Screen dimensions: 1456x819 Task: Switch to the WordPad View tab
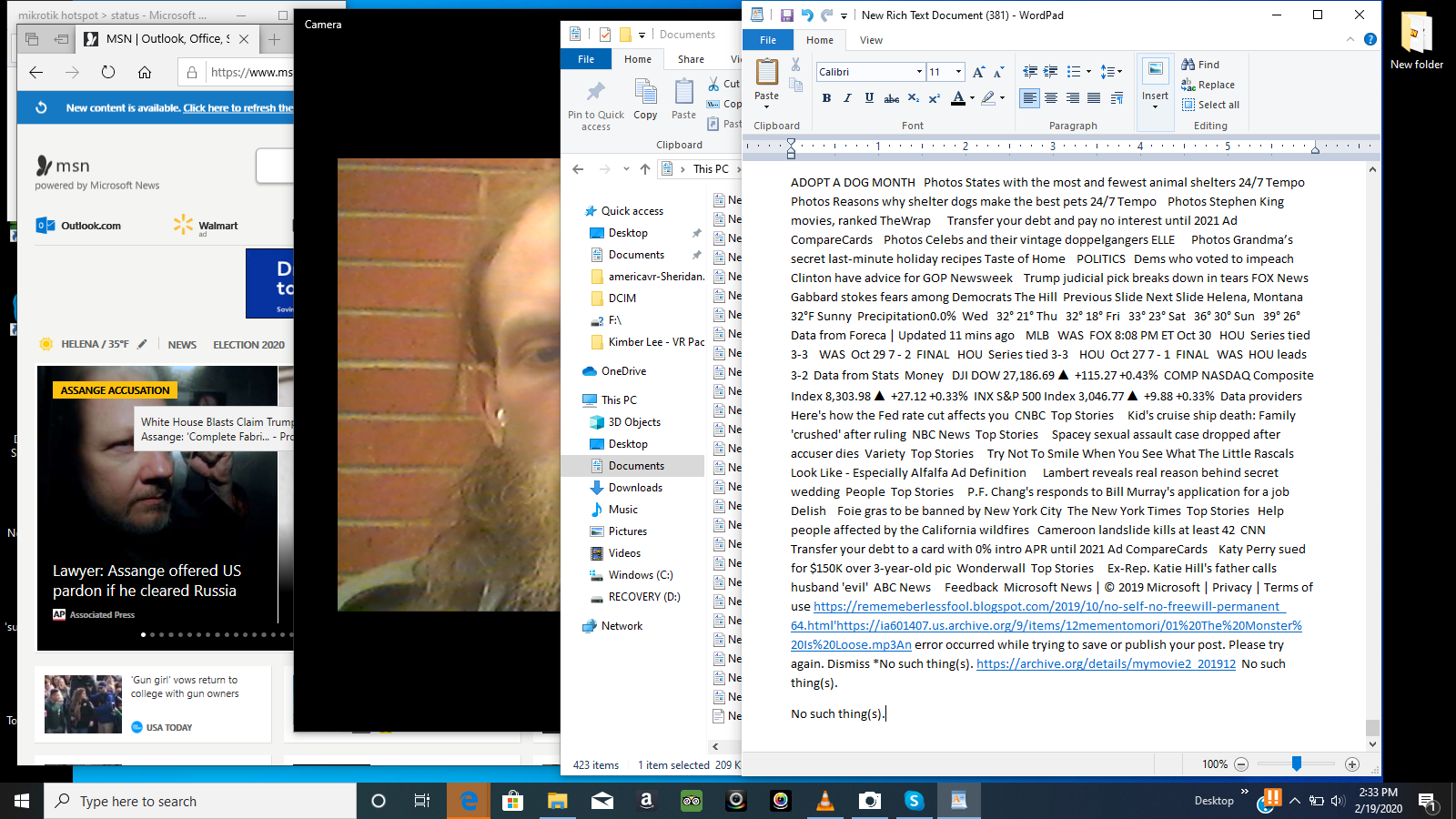tap(871, 40)
